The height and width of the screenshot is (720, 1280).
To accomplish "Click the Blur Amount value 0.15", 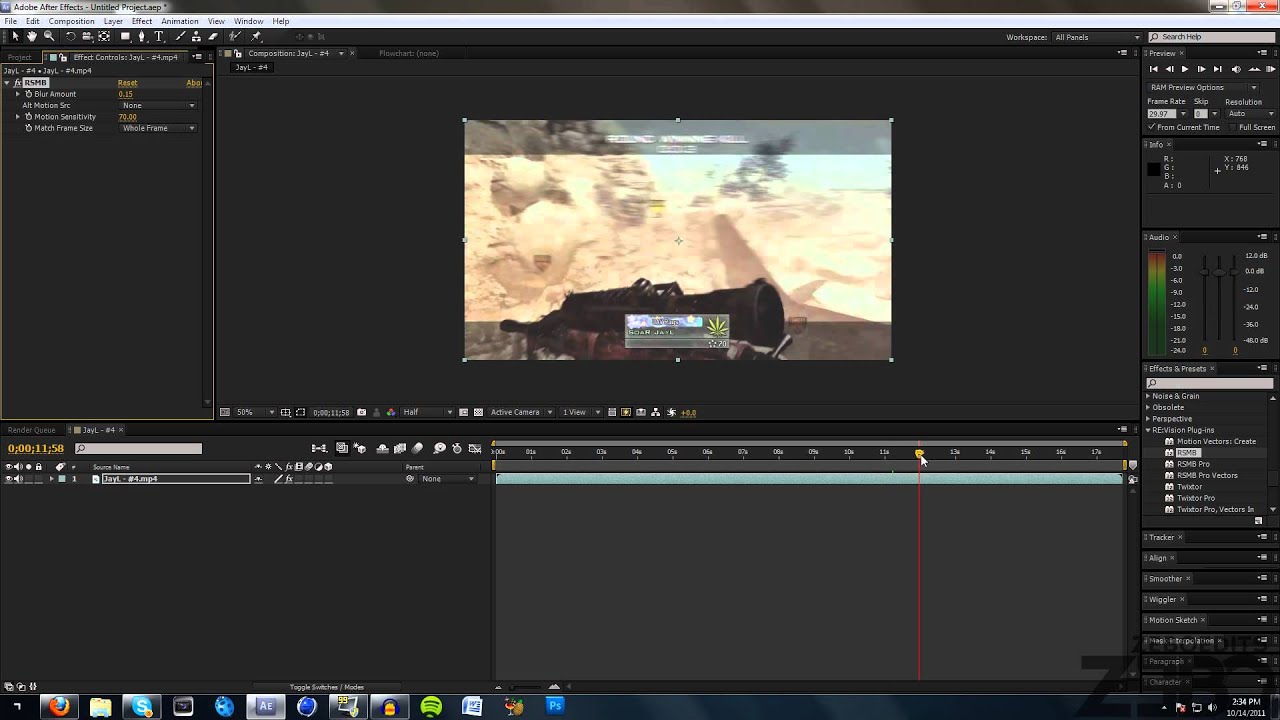I will pos(125,94).
